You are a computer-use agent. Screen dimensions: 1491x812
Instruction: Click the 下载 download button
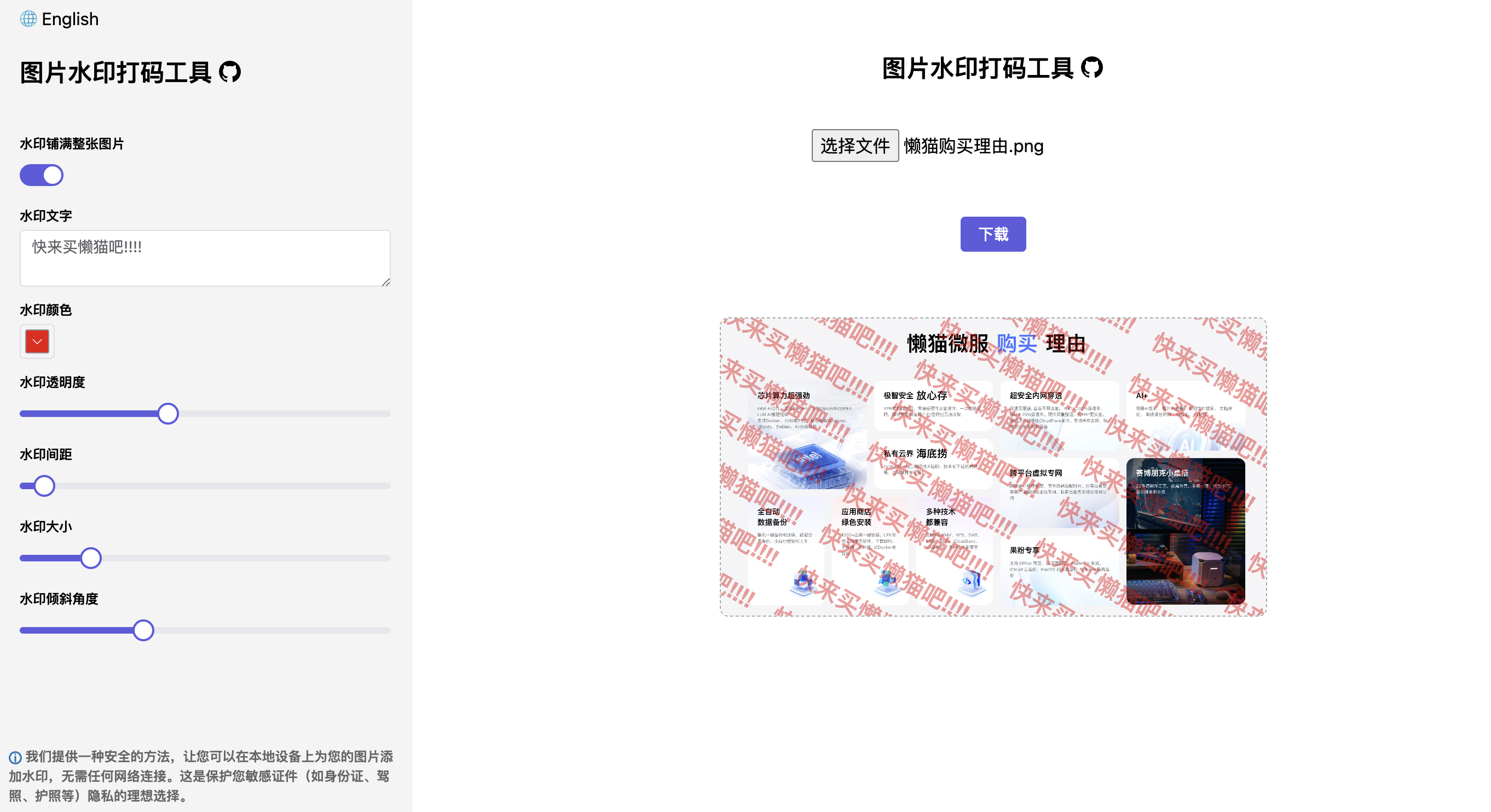pyautogui.click(x=993, y=234)
